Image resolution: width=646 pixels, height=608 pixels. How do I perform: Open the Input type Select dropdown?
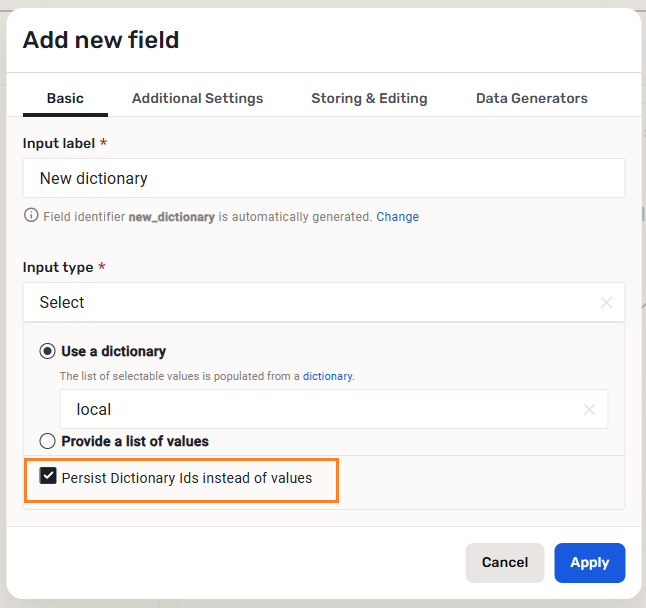click(x=310, y=302)
